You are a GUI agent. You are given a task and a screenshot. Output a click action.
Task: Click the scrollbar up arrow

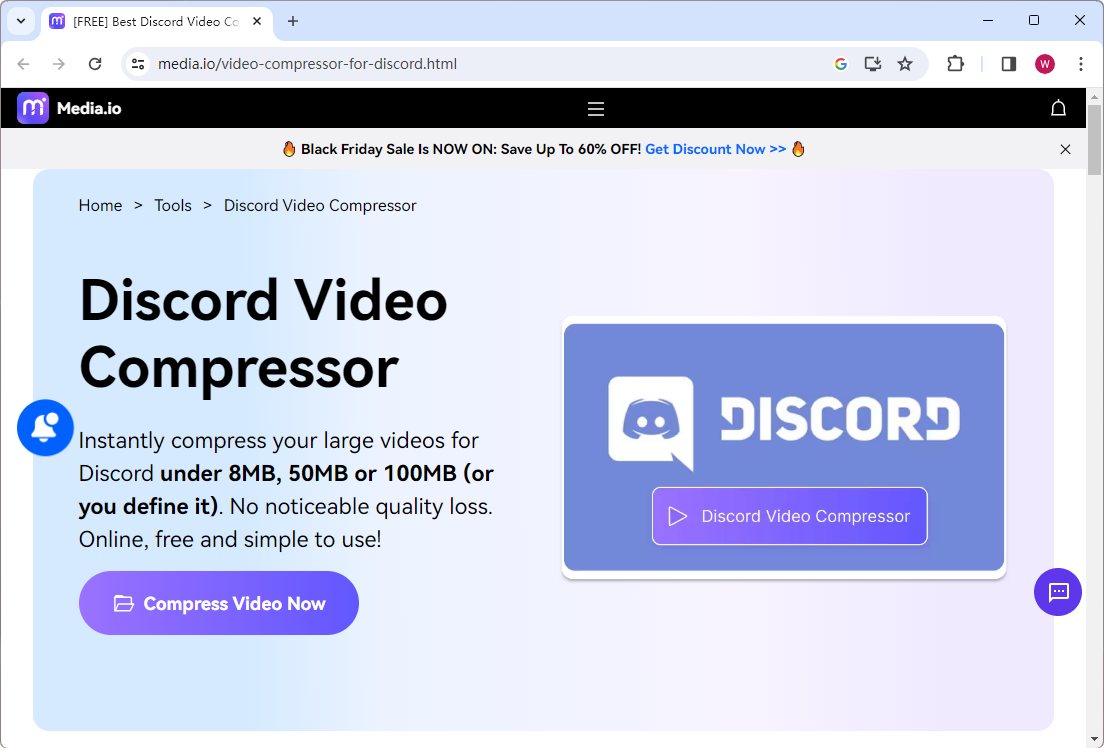1094,96
